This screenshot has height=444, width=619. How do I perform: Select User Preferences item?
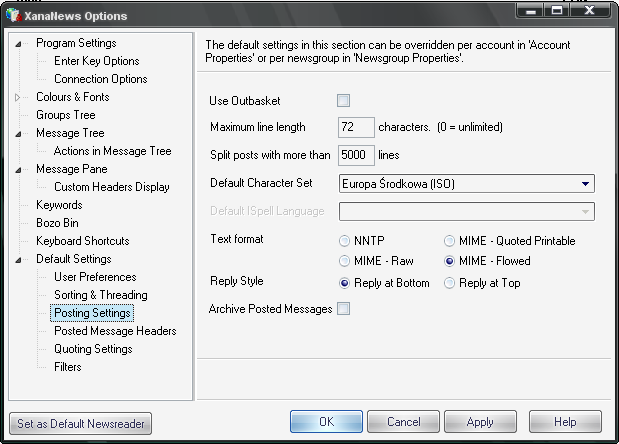(95, 277)
